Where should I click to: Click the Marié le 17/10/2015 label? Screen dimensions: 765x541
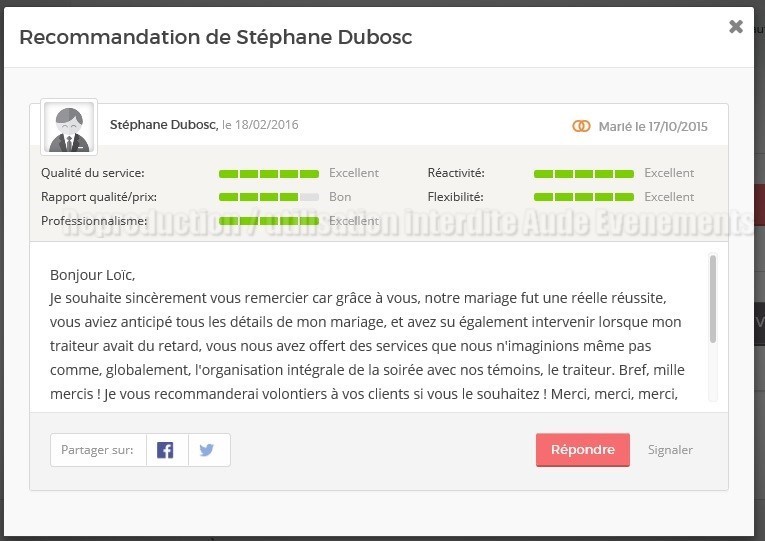653,127
